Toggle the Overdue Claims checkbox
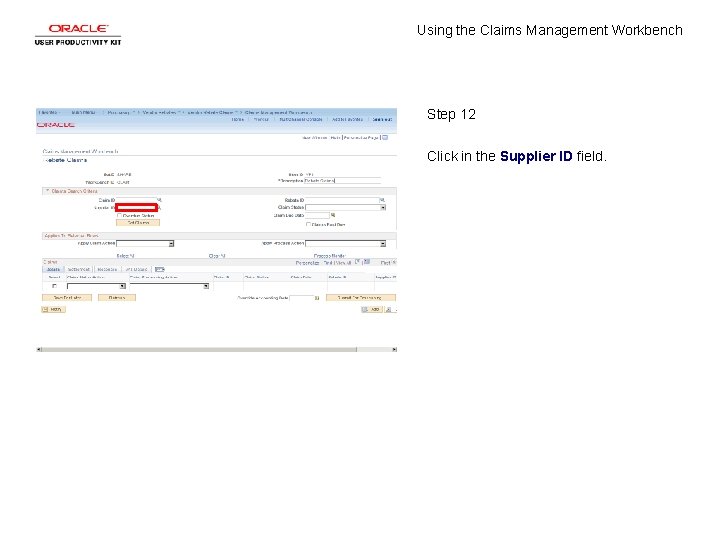This screenshot has width=720, height=540. click(119, 215)
